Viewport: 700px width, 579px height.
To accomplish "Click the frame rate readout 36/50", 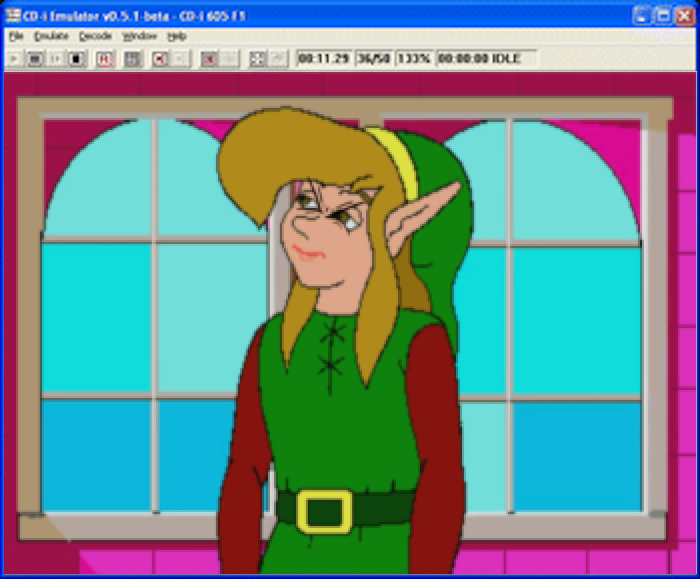I will click(x=374, y=58).
